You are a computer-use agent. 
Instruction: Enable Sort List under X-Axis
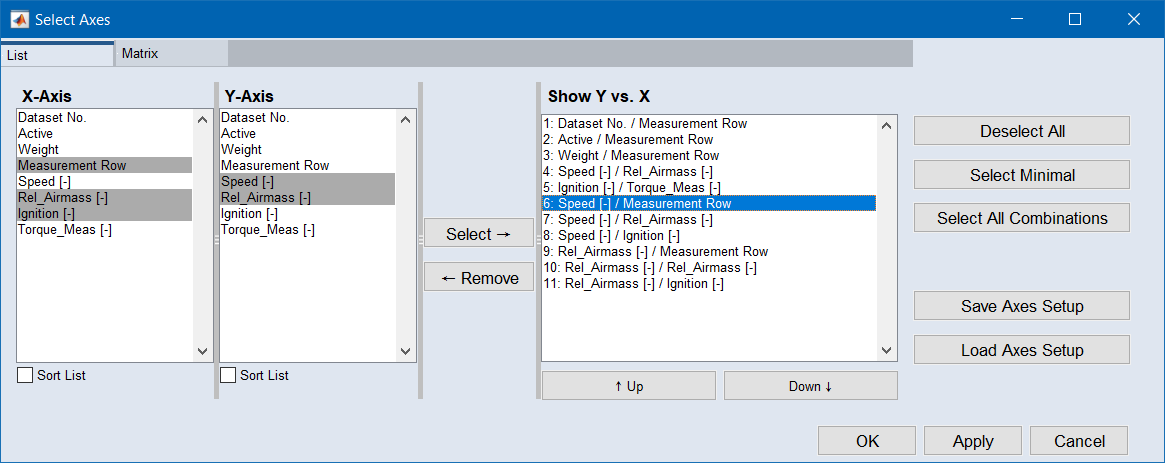[26, 375]
